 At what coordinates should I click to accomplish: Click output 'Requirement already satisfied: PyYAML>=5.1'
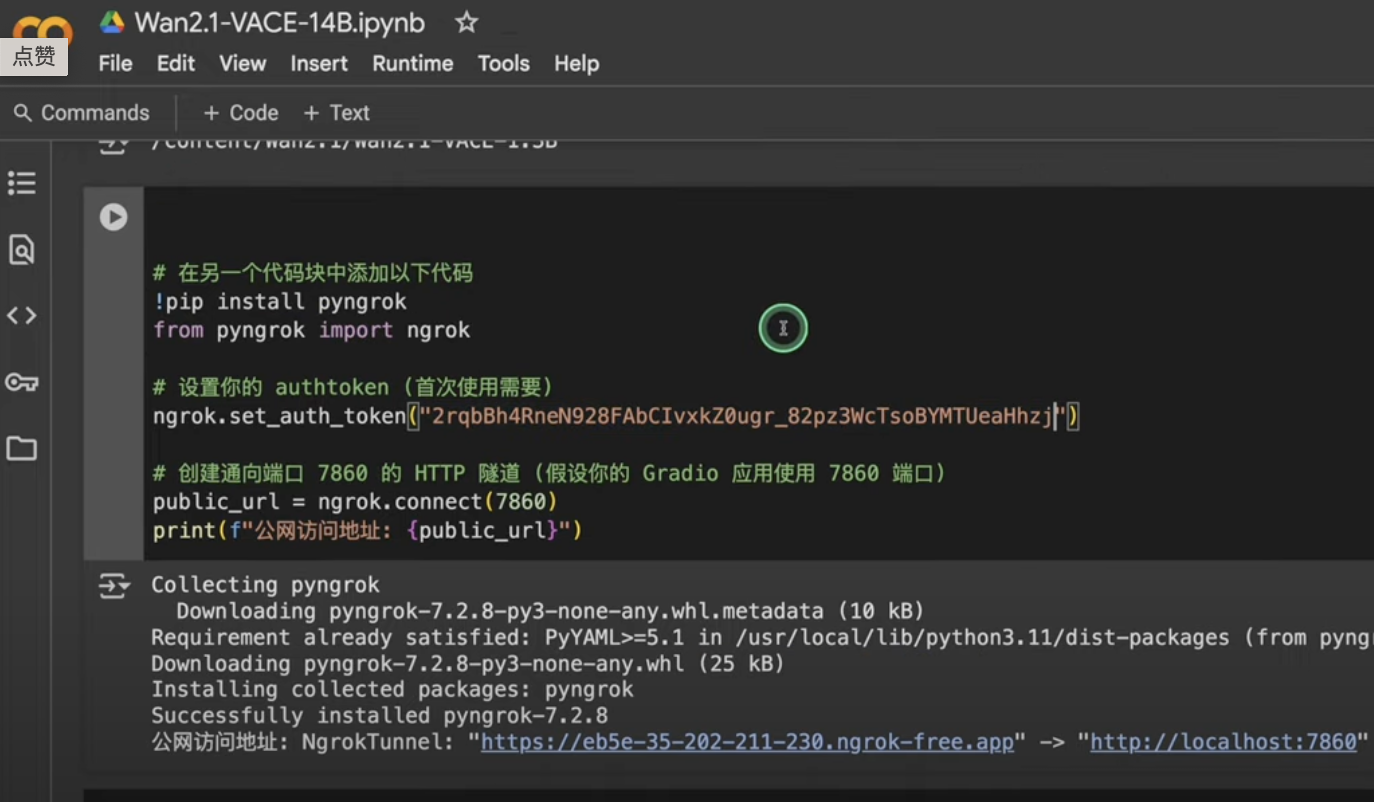[x=762, y=637]
